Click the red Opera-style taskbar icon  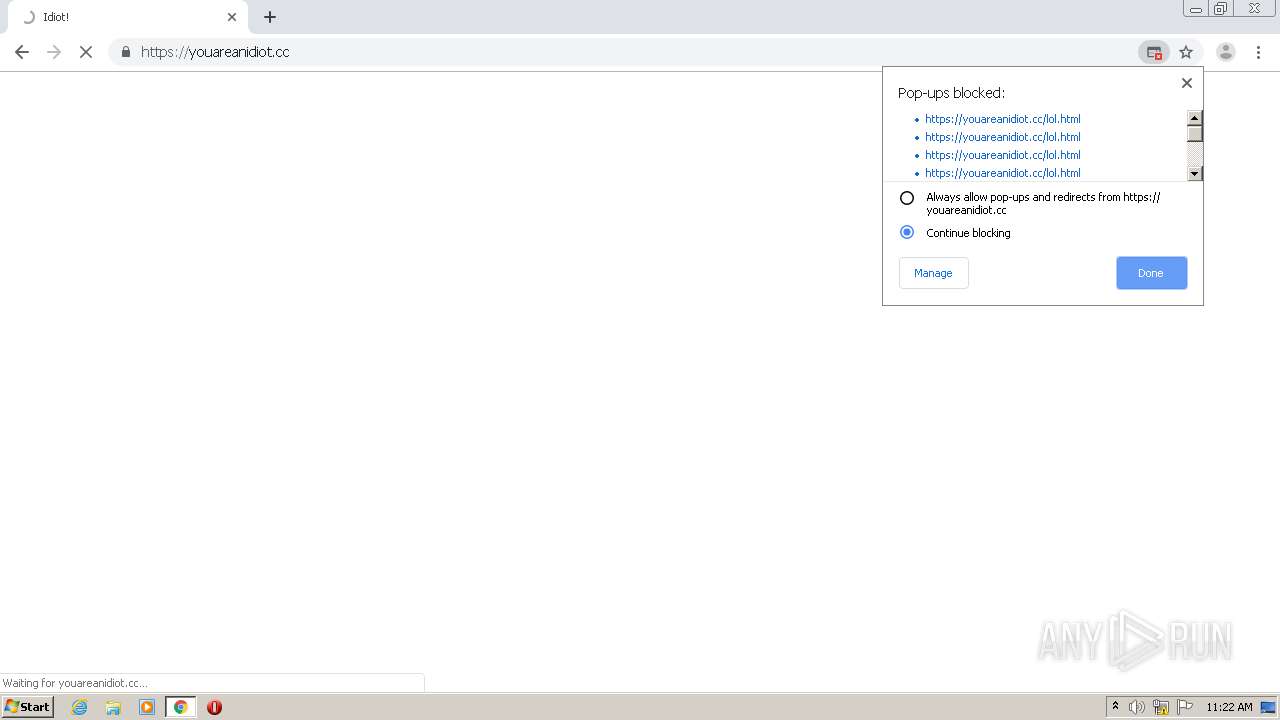[x=214, y=707]
